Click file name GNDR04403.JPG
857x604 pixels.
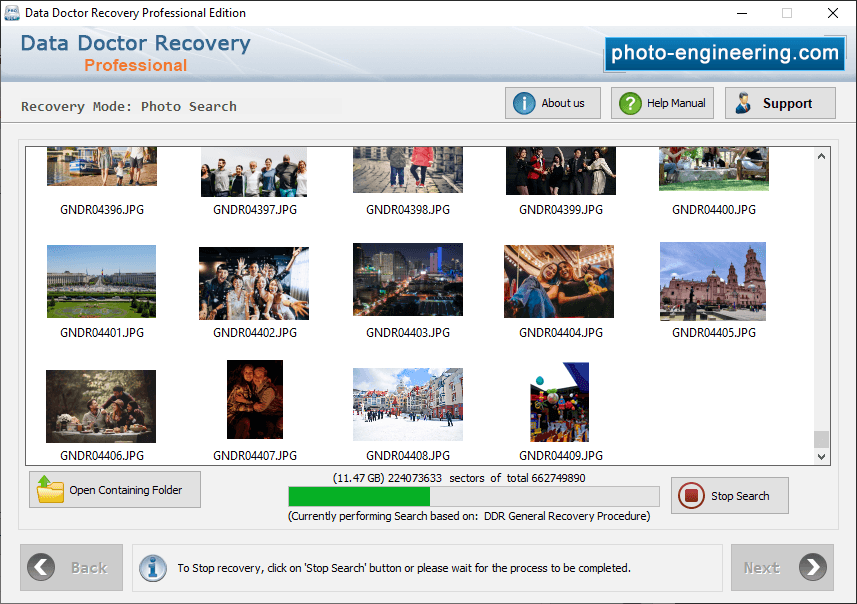pos(408,333)
